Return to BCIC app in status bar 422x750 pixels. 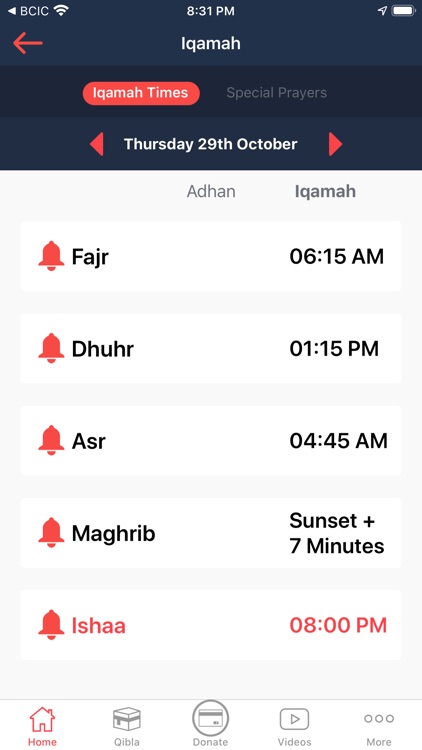point(29,11)
